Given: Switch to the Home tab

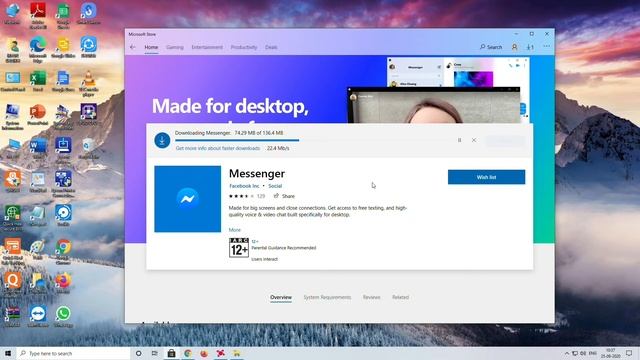Looking at the screenshot, I should [x=151, y=47].
